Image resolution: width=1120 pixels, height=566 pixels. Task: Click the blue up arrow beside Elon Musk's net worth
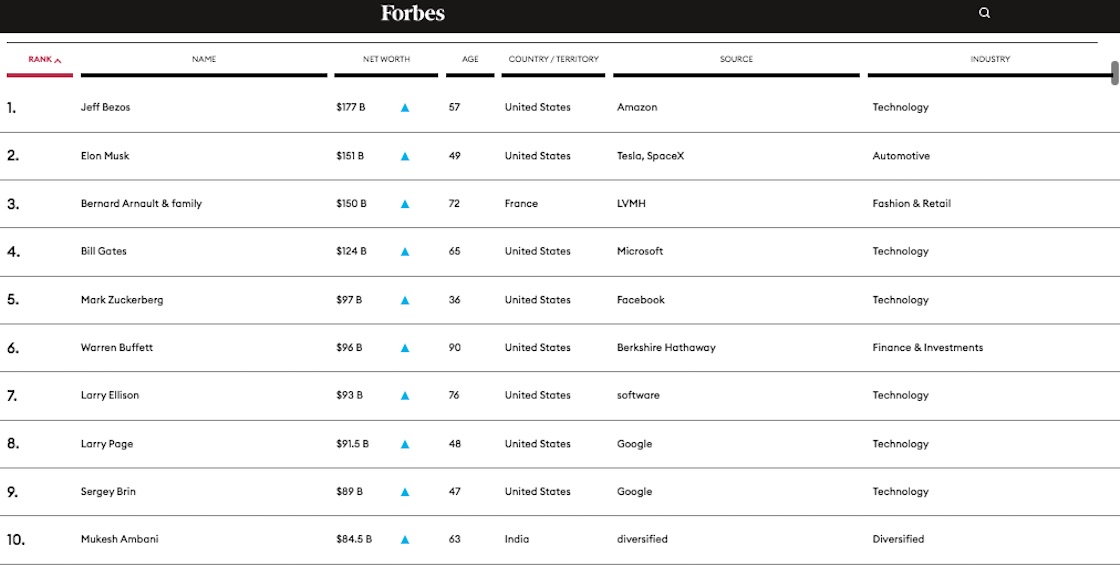pyautogui.click(x=405, y=156)
